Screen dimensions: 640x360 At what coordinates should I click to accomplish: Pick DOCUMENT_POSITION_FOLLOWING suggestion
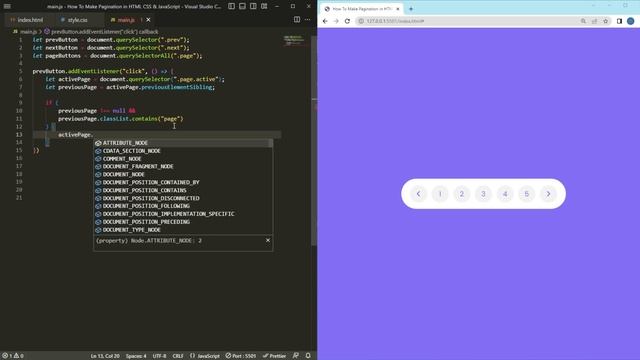click(183, 206)
